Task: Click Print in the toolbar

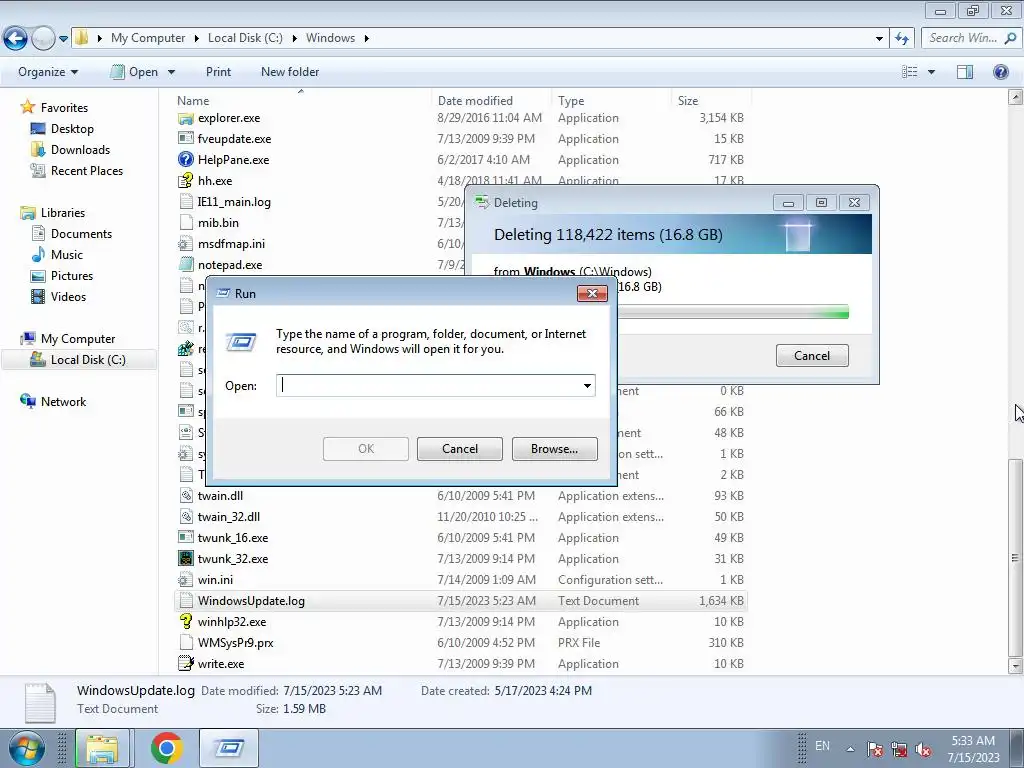Action: click(x=218, y=72)
